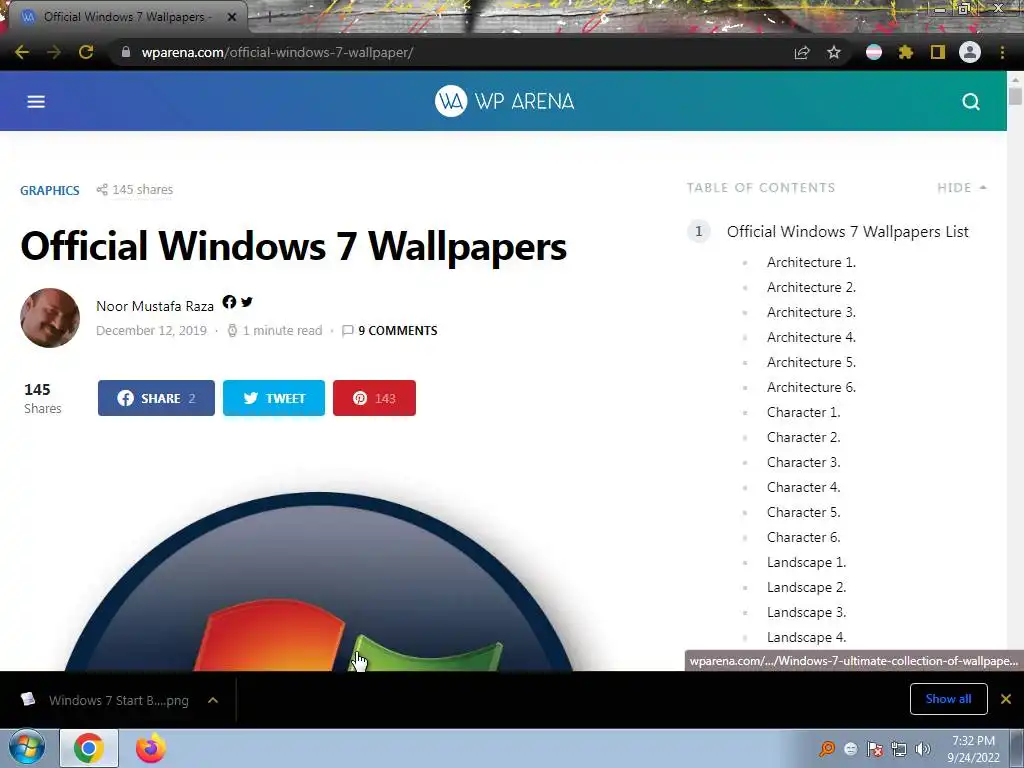Jump to Character 2 section
Viewport: 1024px width, 768px height.
click(x=803, y=437)
